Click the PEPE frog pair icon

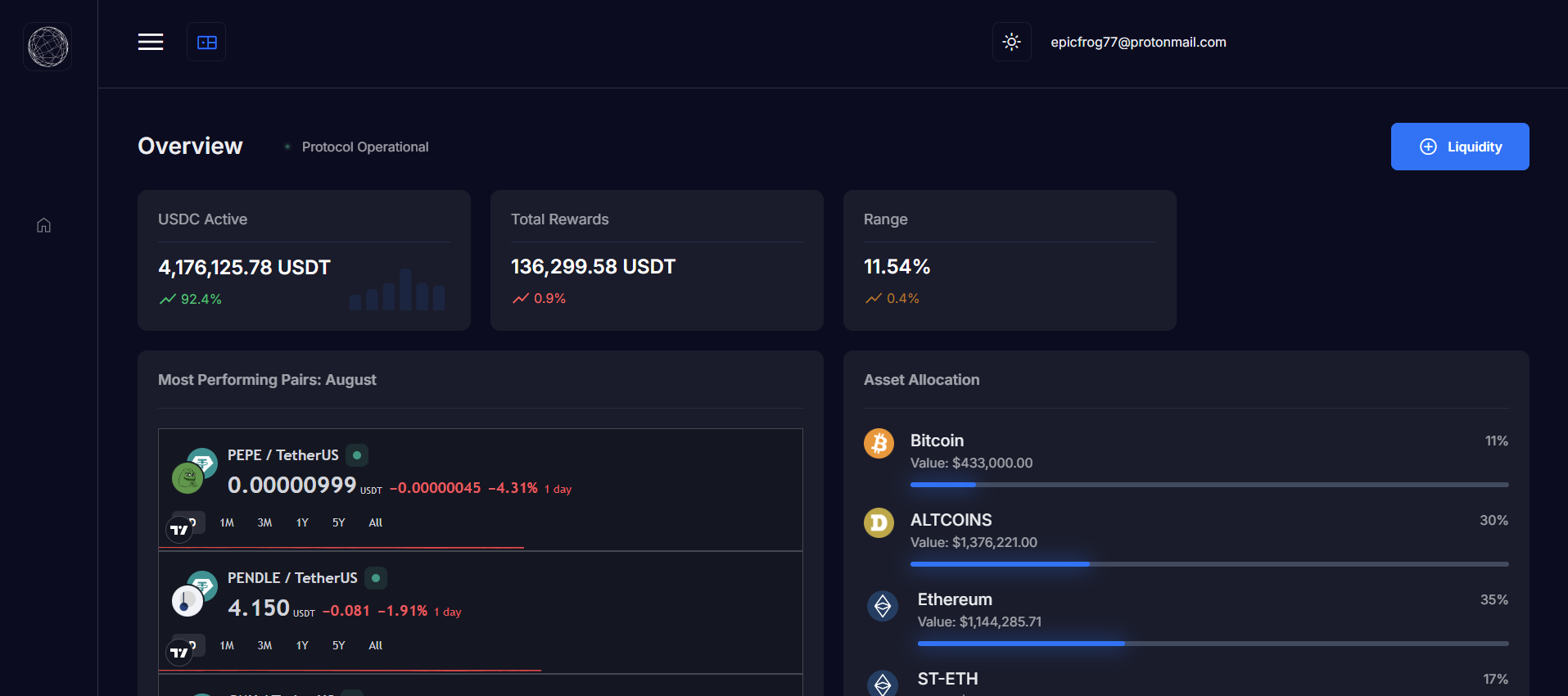pyautogui.click(x=188, y=477)
